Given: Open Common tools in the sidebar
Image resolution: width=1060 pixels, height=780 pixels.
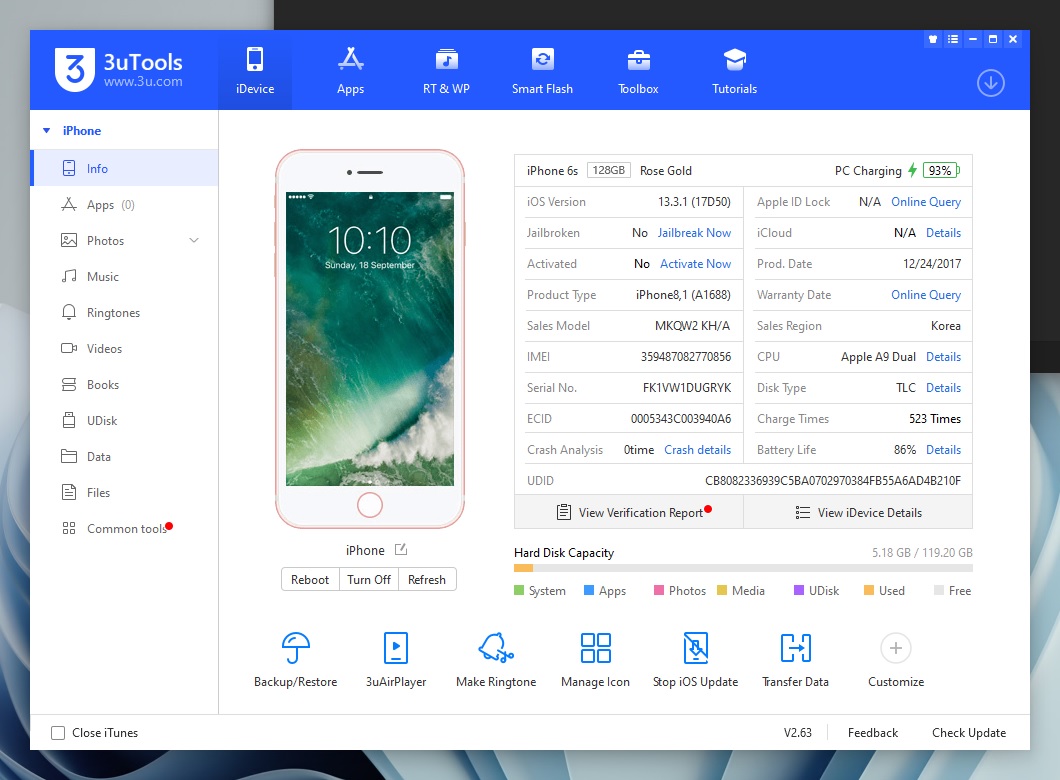Looking at the screenshot, I should pyautogui.click(x=124, y=529).
